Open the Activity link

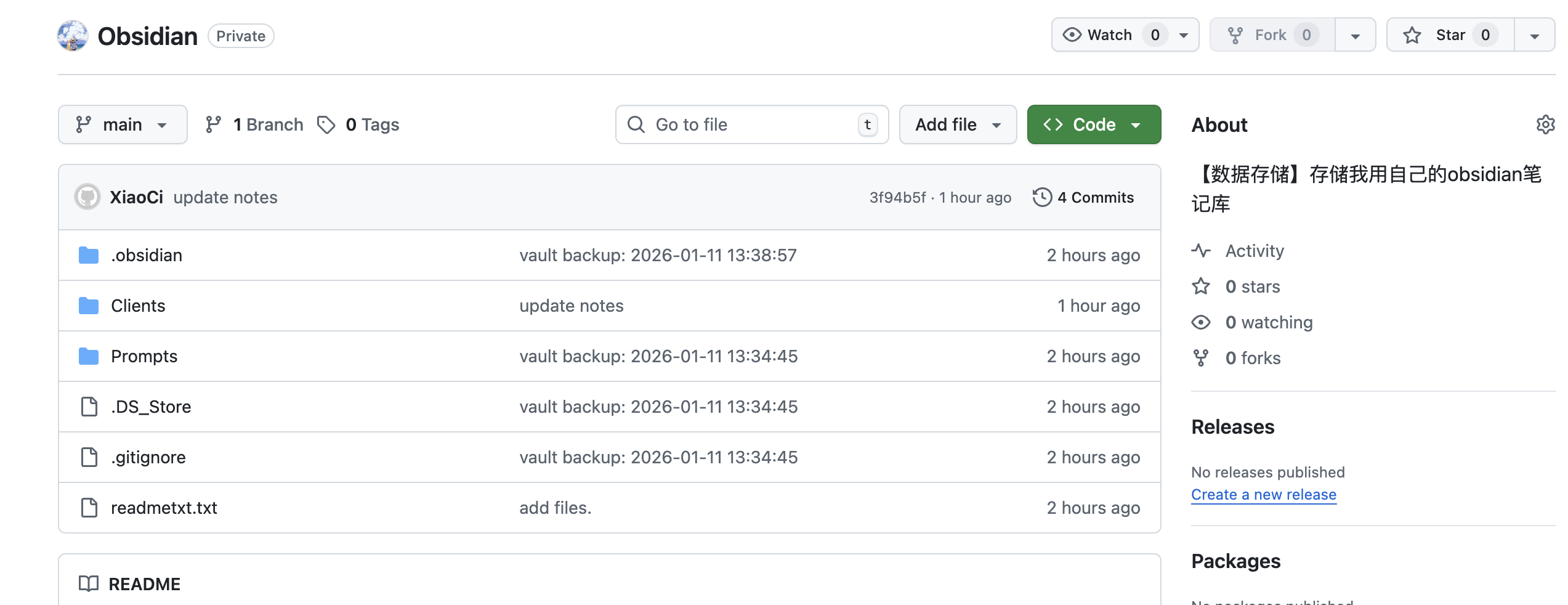1255,251
